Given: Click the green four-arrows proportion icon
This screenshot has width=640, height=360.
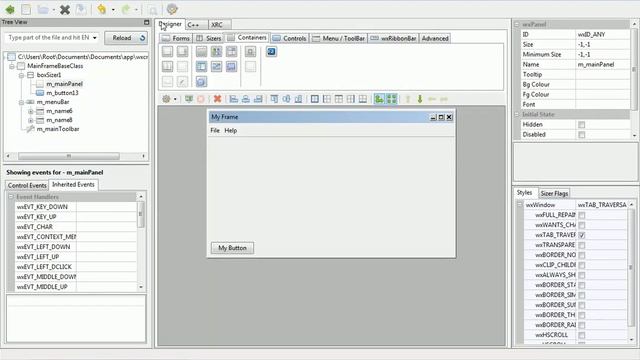Looking at the screenshot, I should tap(391, 99).
